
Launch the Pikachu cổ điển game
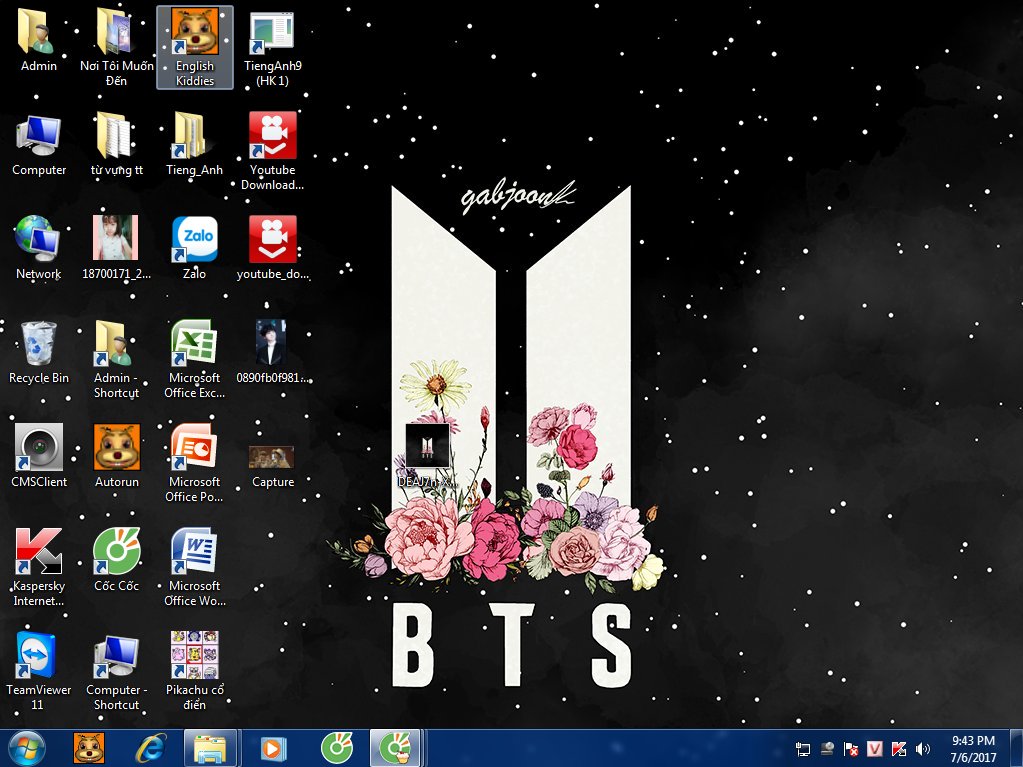(194, 670)
